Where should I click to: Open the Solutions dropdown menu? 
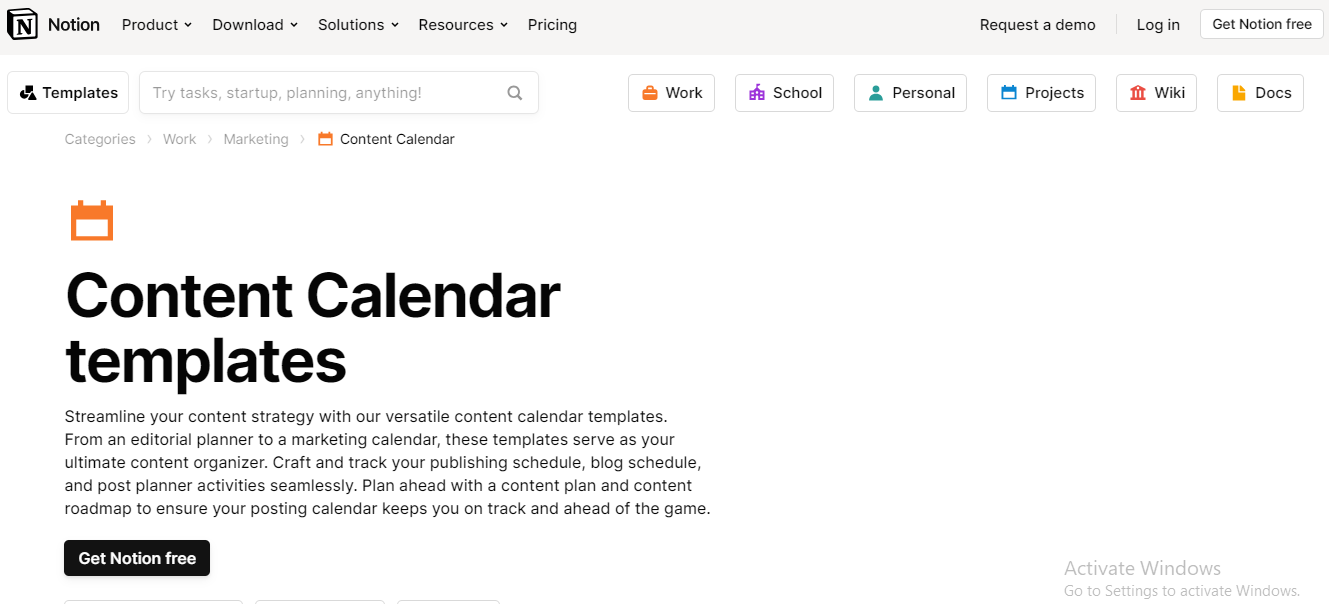(358, 25)
